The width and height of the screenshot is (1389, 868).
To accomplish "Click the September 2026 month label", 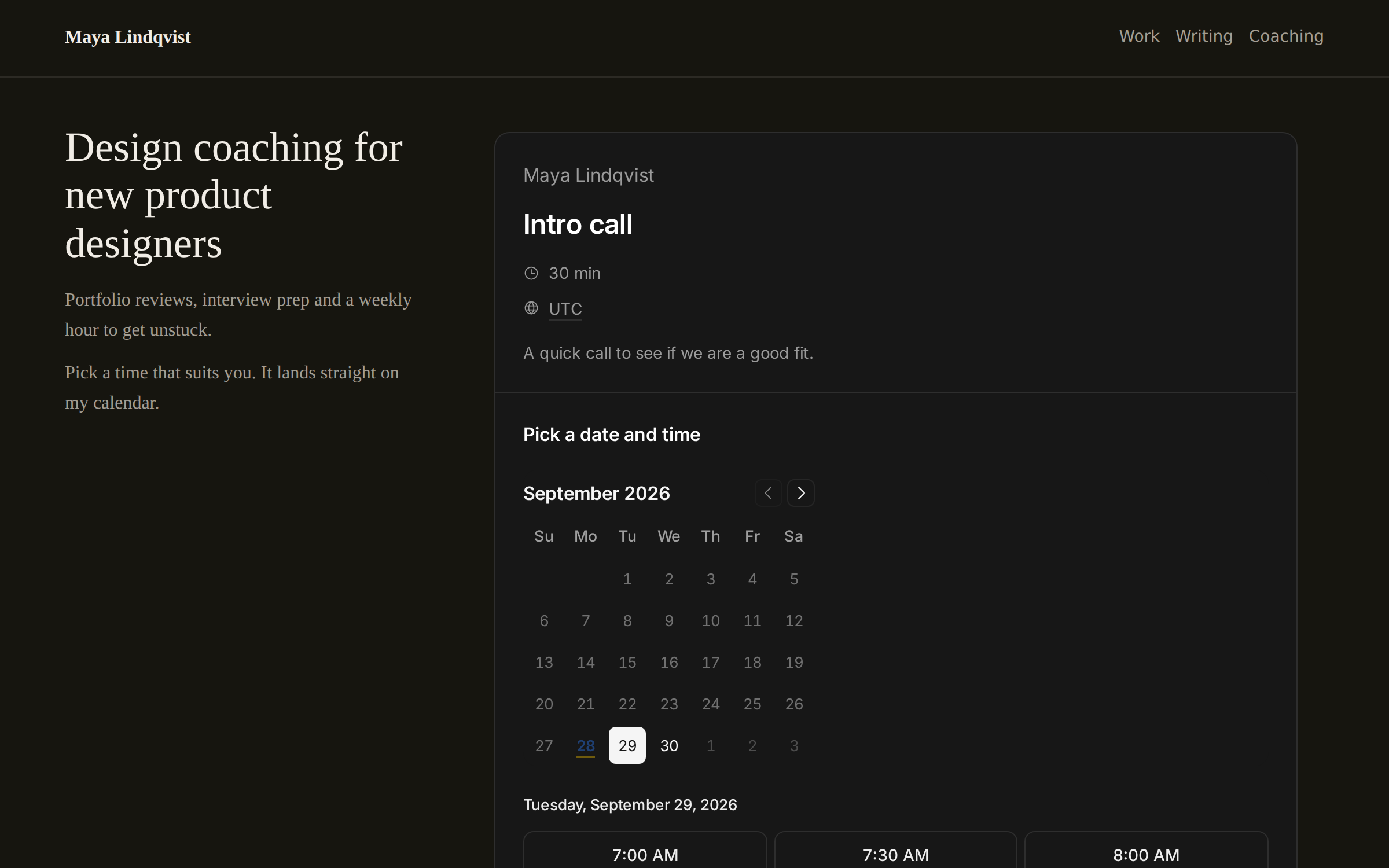I will coord(597,493).
